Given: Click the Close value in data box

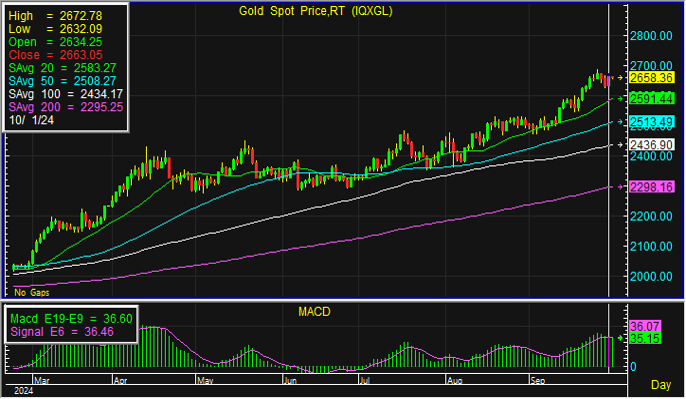Looking at the screenshot, I should 55,55.
